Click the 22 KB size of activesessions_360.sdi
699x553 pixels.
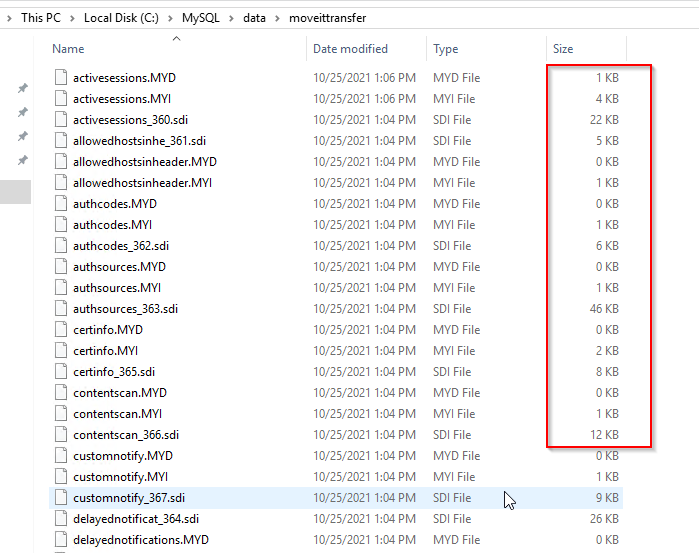[604, 120]
